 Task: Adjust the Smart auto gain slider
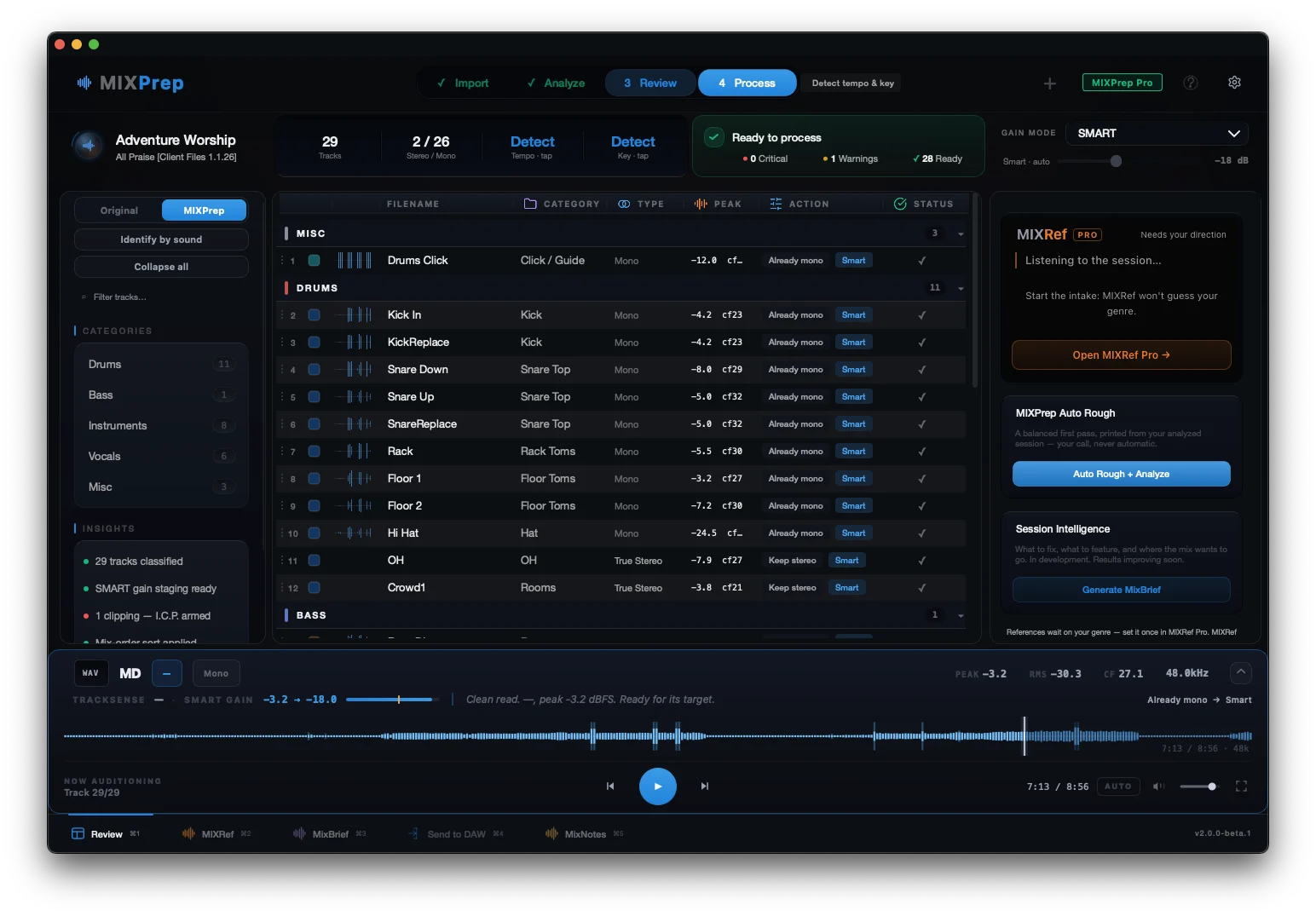(1116, 161)
